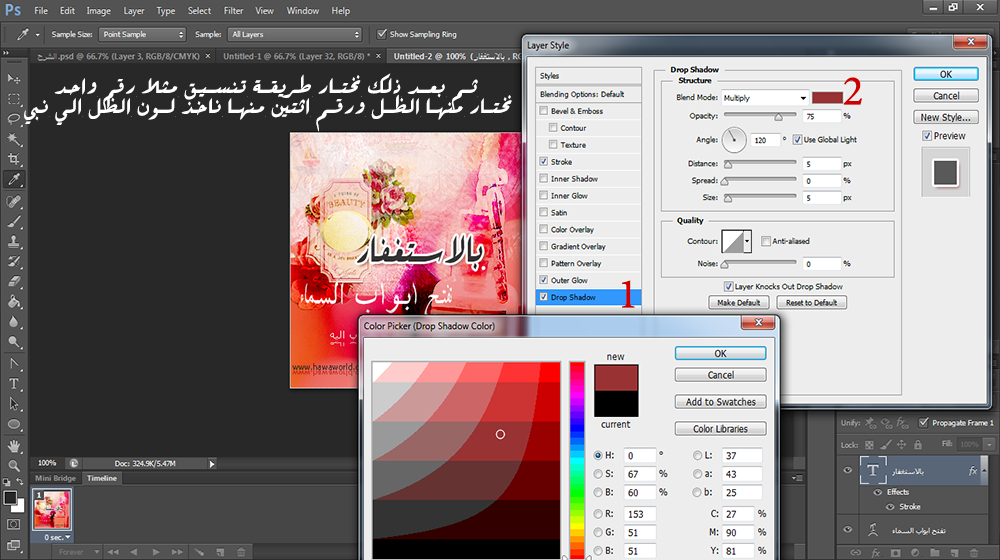This screenshot has height=560, width=1000.
Task: Select the Hand tool
Action: tap(14, 445)
